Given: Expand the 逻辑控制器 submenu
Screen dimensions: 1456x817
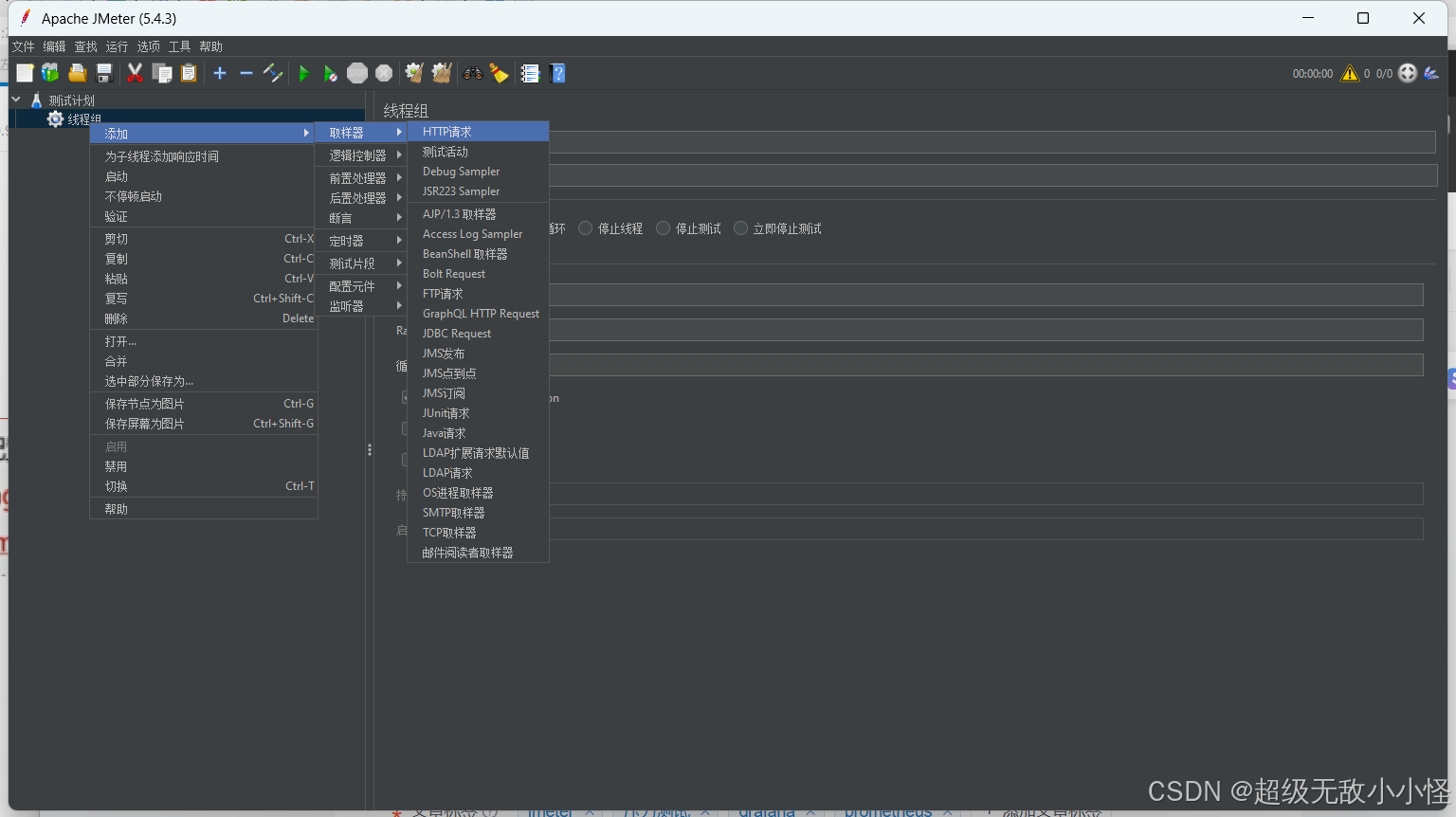Looking at the screenshot, I should pos(362,155).
